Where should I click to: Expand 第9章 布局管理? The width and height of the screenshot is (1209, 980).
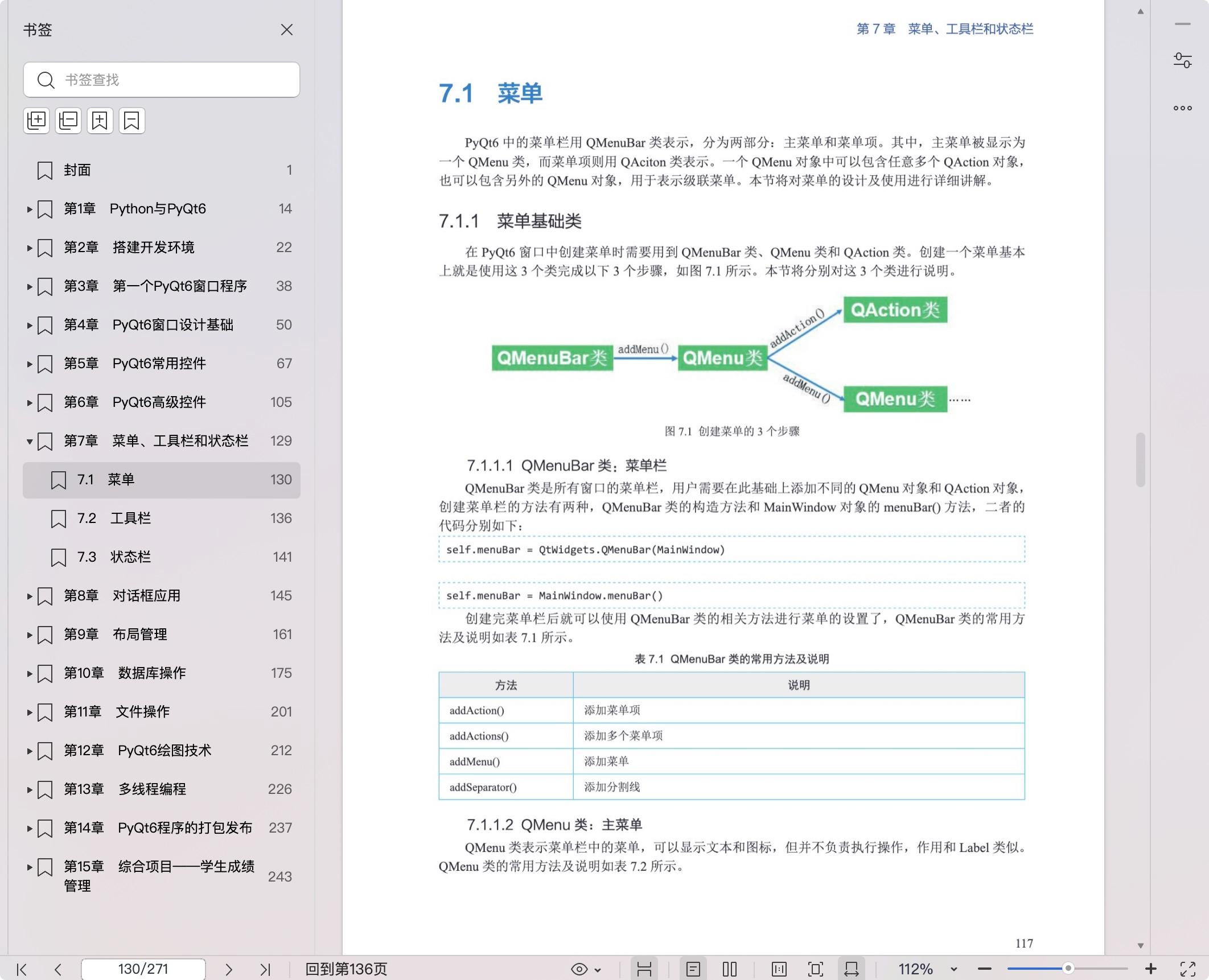(x=29, y=635)
